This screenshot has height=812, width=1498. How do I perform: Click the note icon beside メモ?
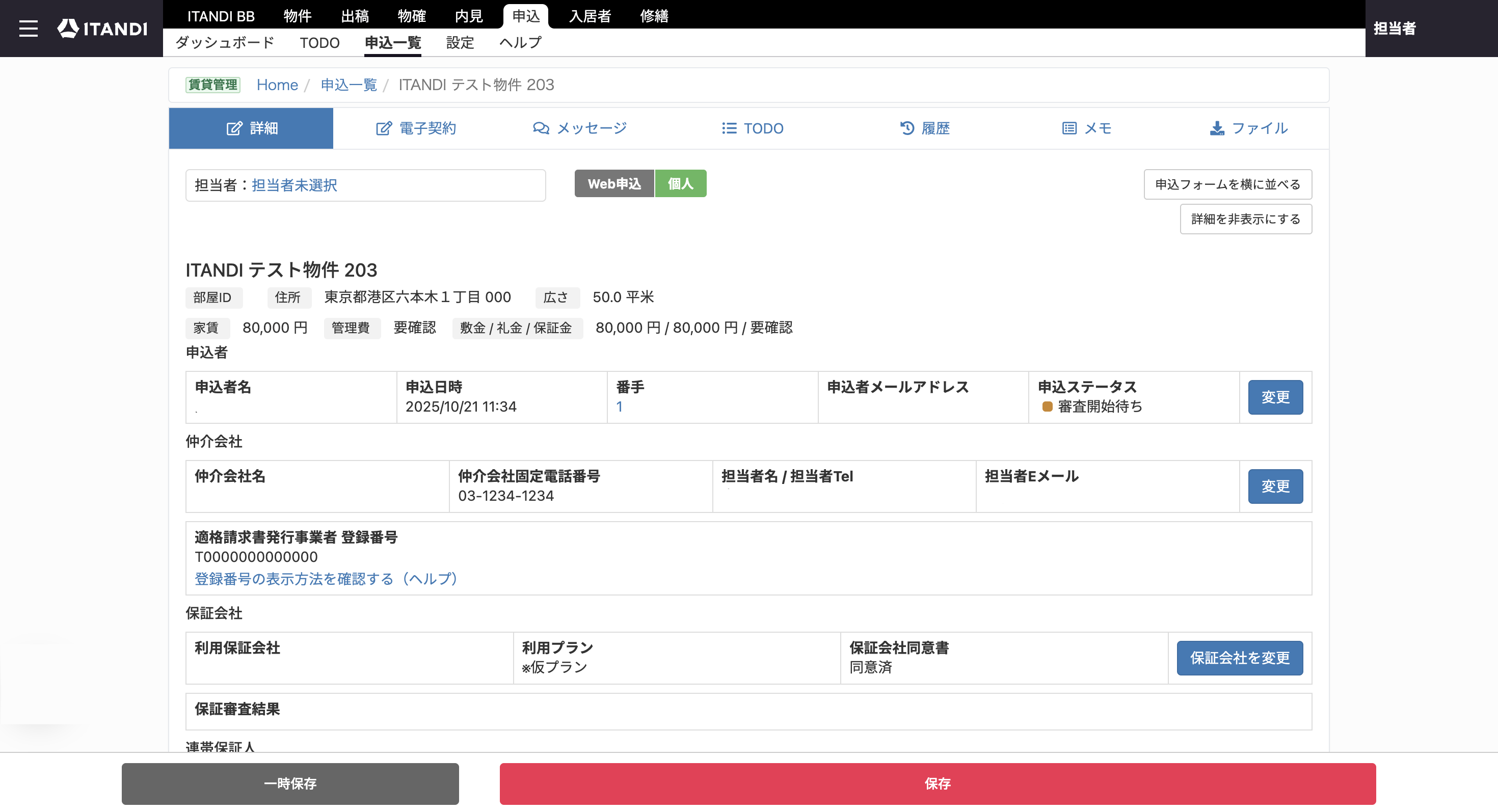tap(1069, 128)
